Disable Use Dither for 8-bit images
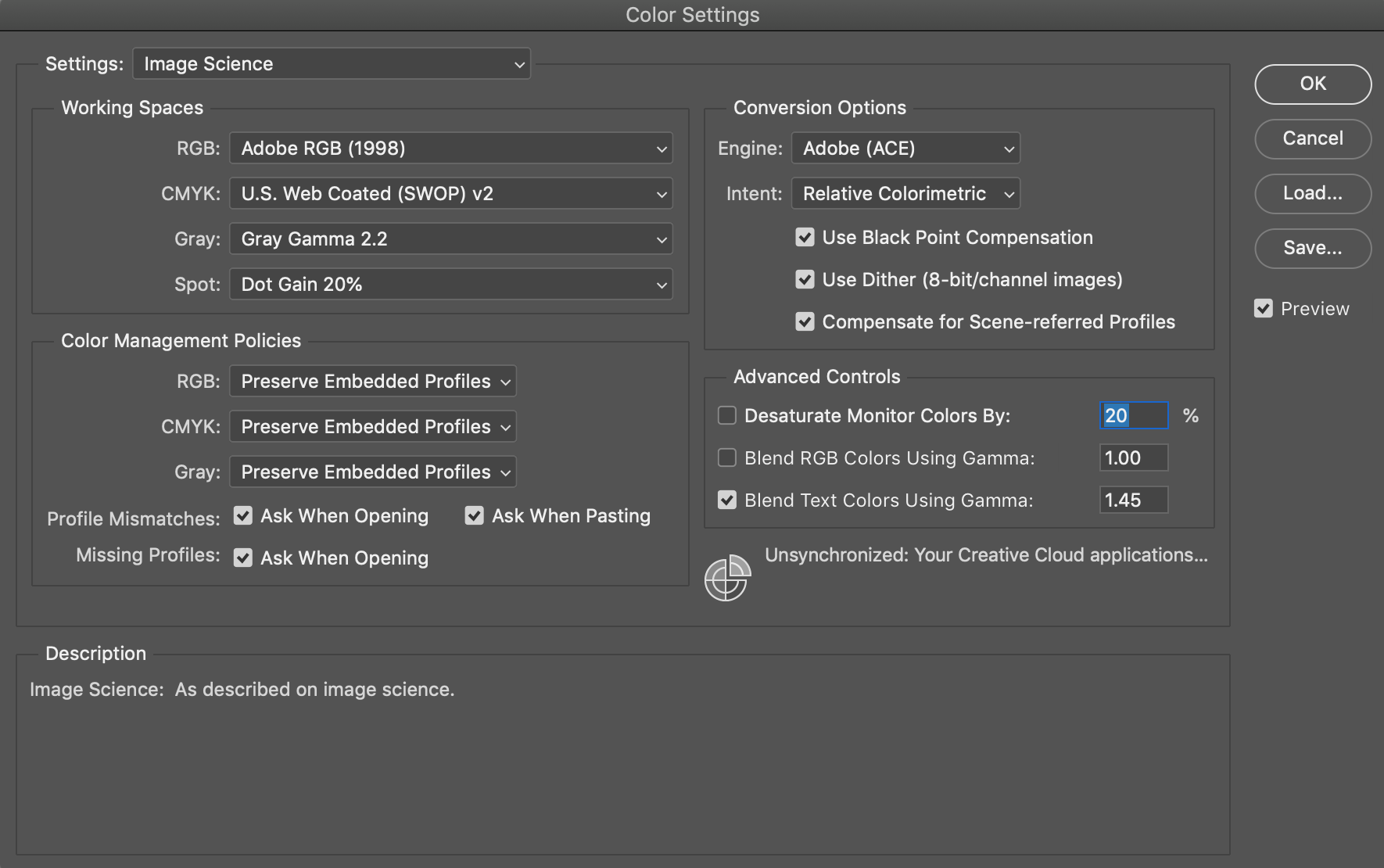The height and width of the screenshot is (868, 1384). [x=805, y=279]
